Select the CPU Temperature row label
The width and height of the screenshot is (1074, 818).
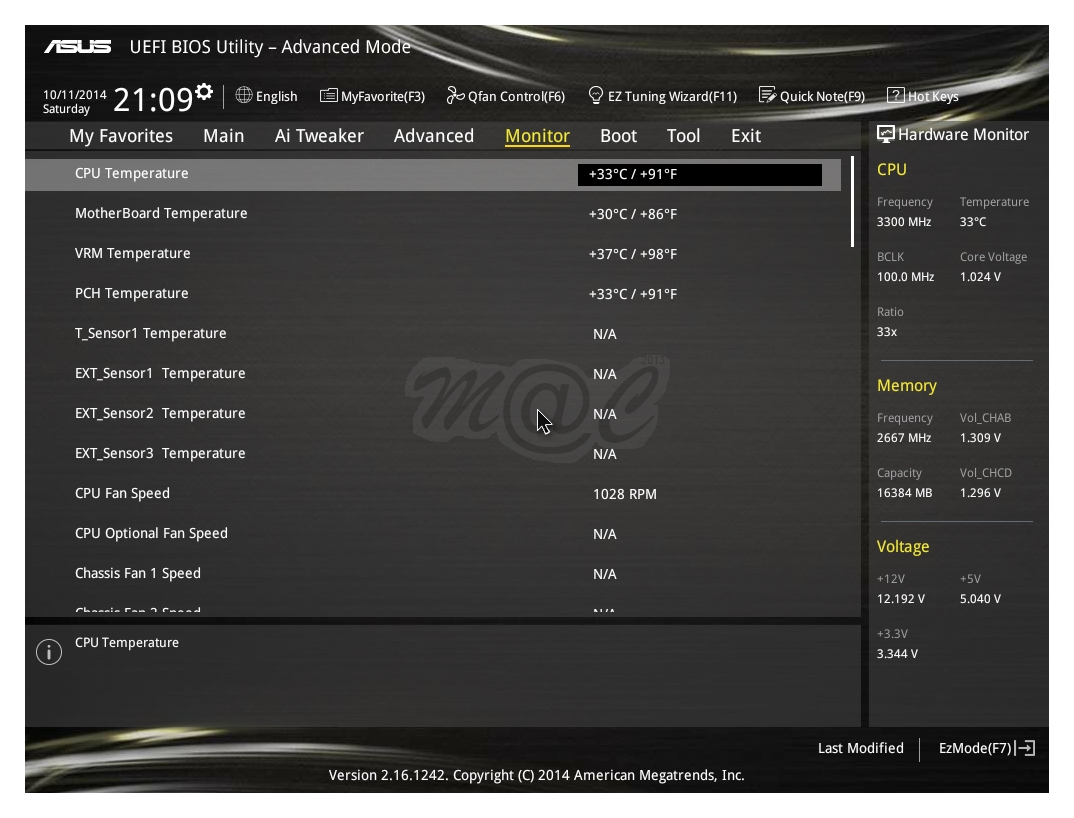tap(132, 173)
